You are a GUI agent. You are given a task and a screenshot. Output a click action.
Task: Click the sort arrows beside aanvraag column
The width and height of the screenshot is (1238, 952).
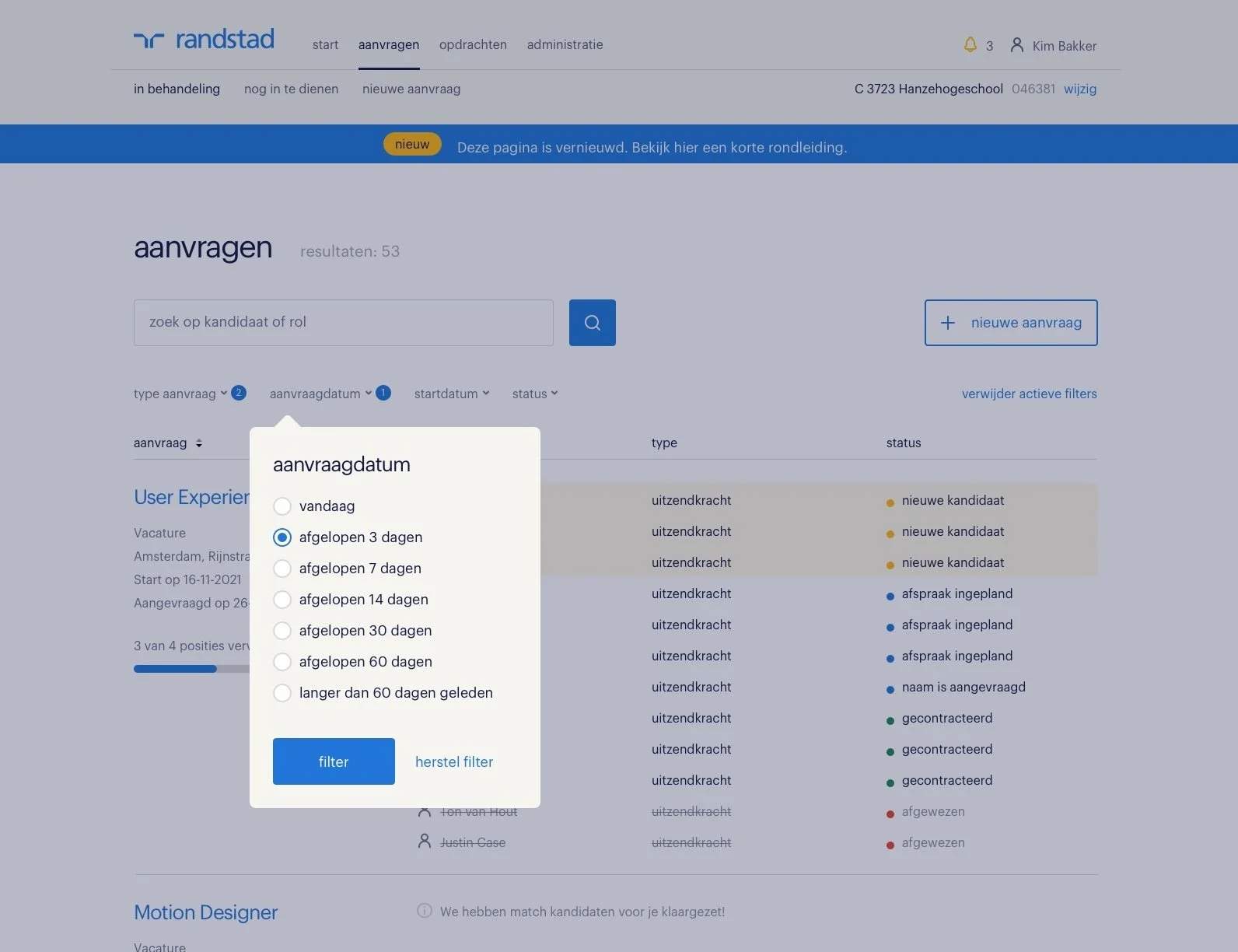(199, 443)
